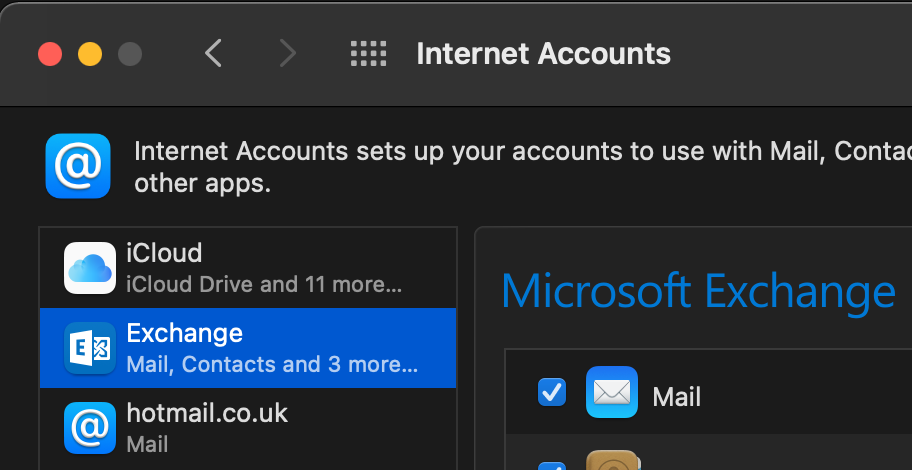Screen dimensions: 912x470
Task: Click the Internet Accounts @ header icon
Action: (x=78, y=166)
